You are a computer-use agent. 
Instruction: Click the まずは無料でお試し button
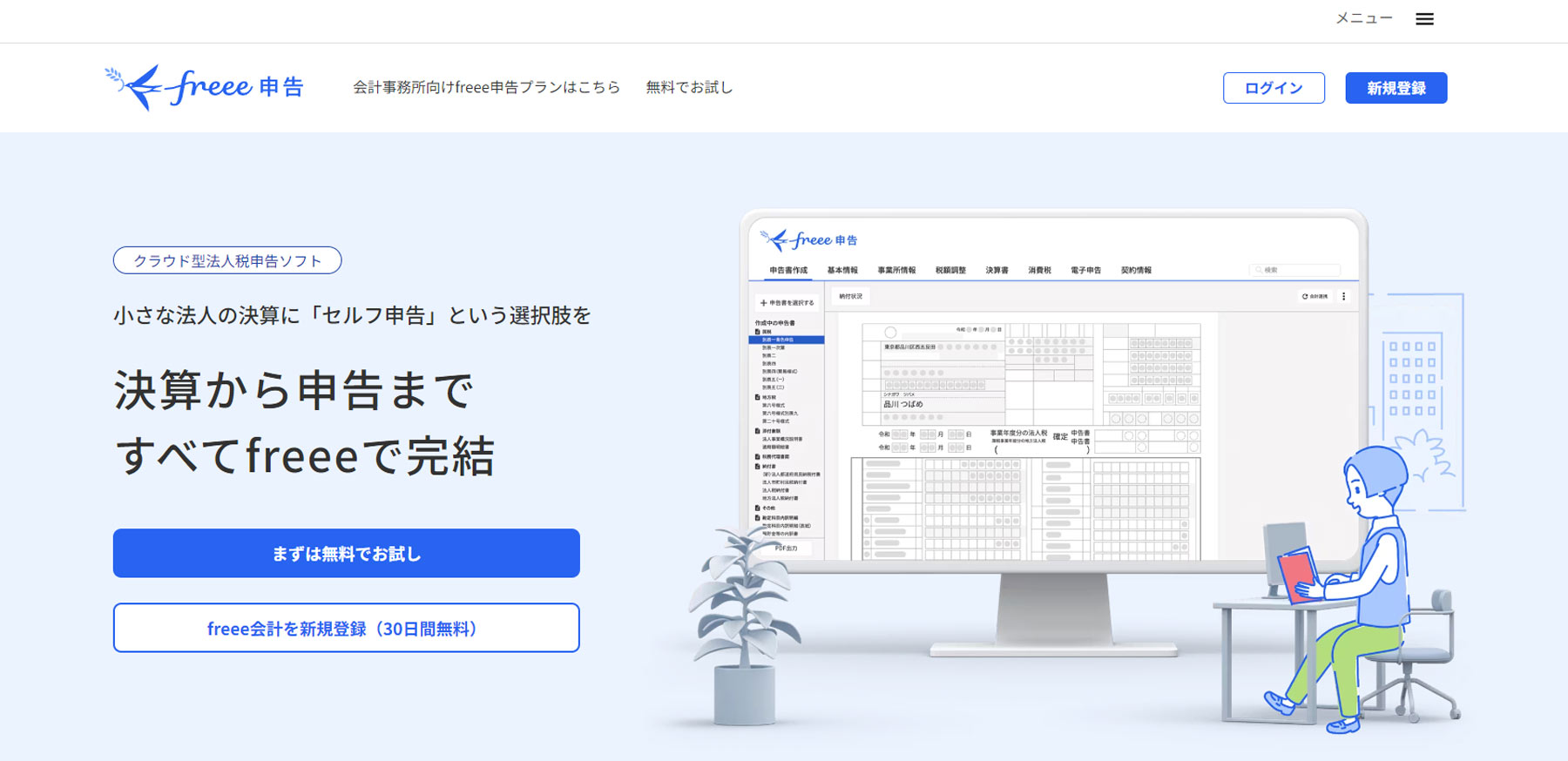tap(346, 553)
